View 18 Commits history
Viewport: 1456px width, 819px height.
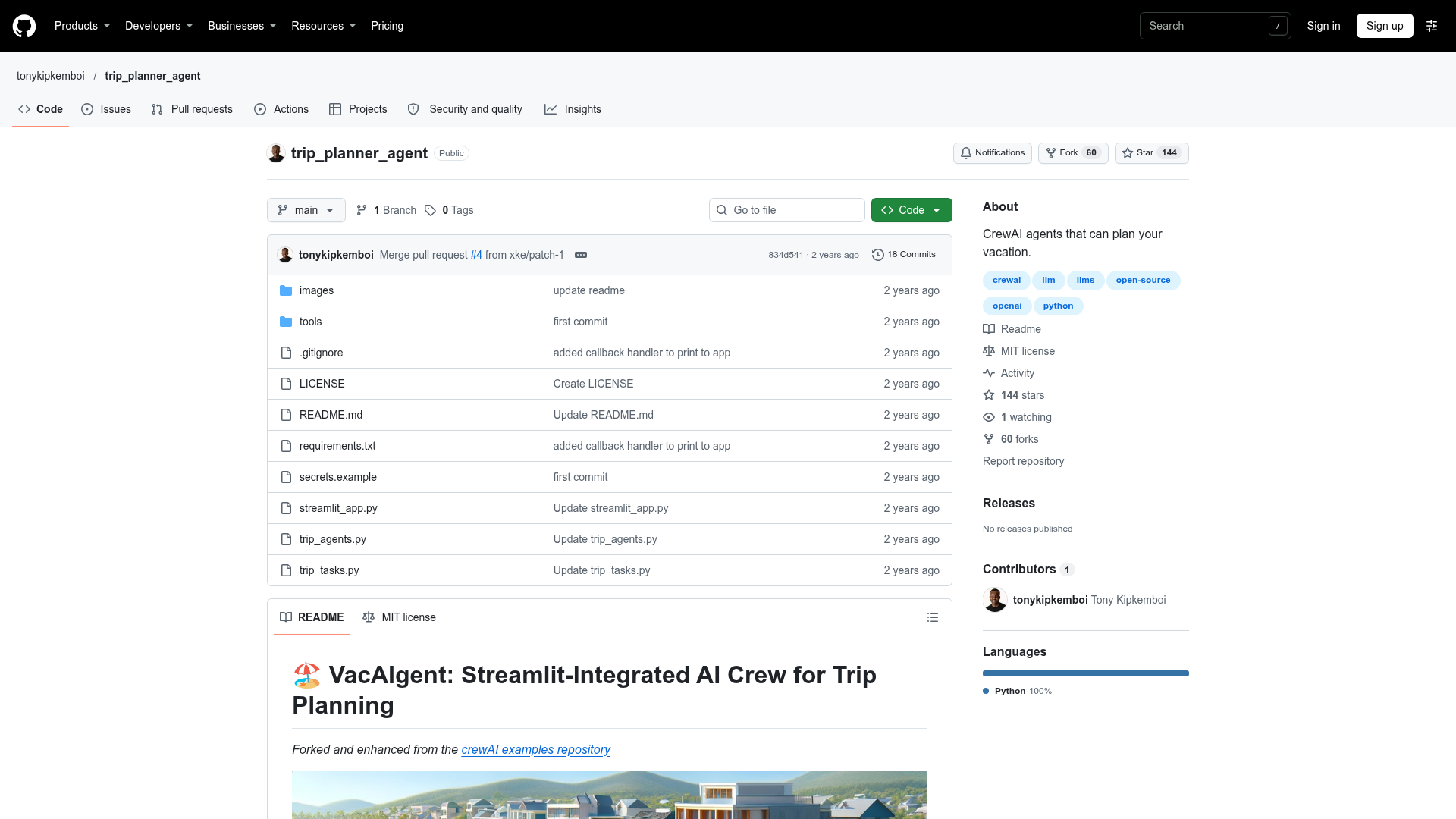click(x=904, y=255)
